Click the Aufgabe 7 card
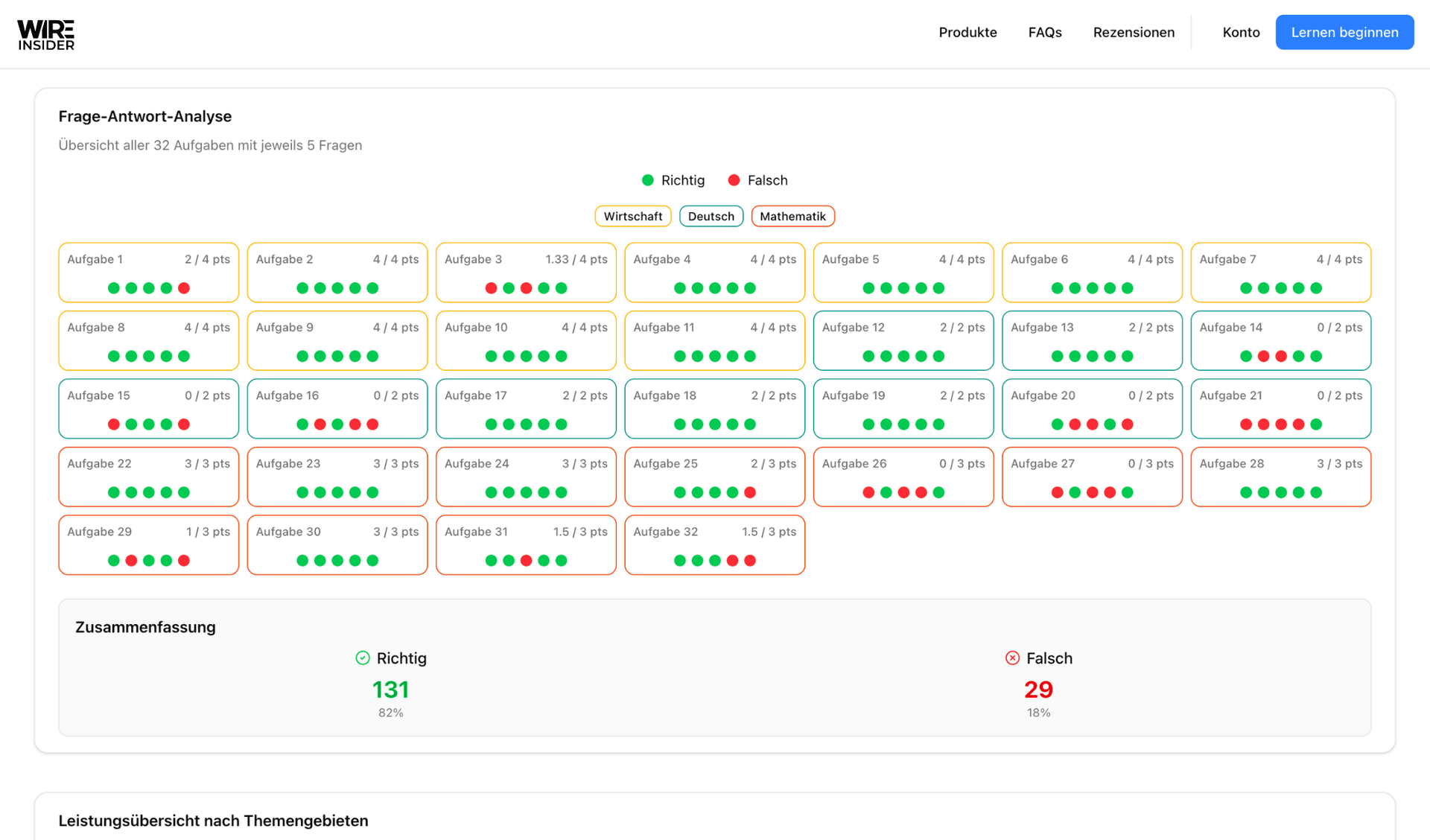The image size is (1430, 840). coord(1281,273)
